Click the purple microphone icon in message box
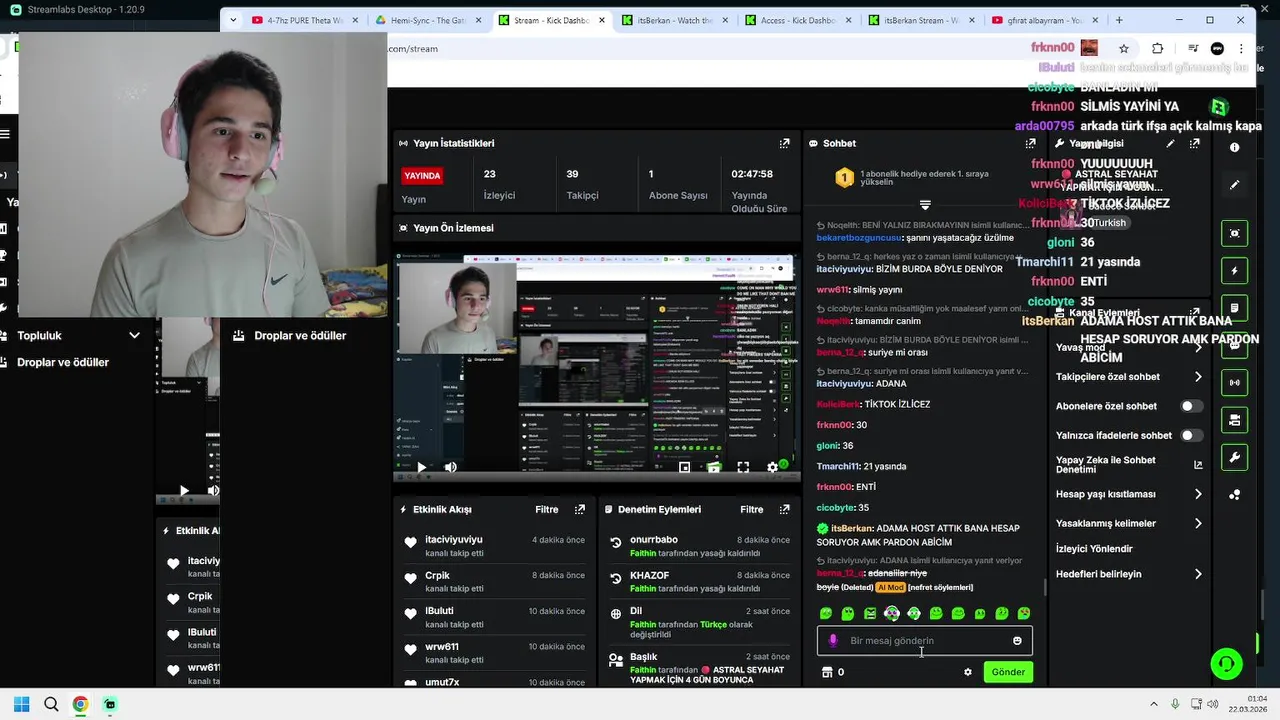Image resolution: width=1280 pixels, height=720 pixels. (x=833, y=641)
